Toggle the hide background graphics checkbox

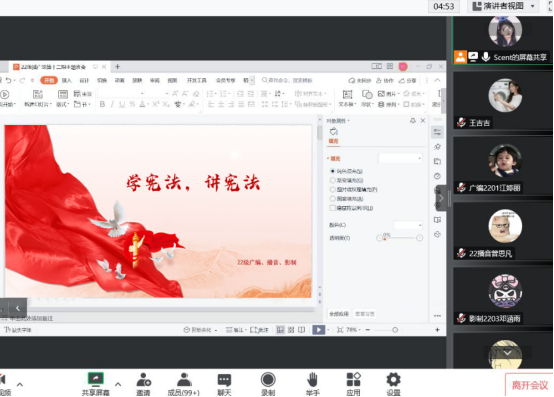(x=332, y=208)
